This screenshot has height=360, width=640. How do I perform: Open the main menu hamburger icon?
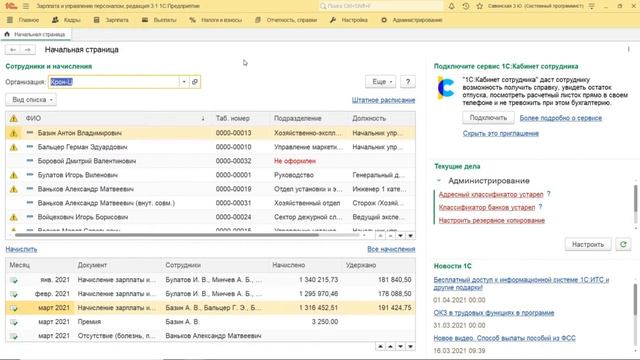pos(26,6)
